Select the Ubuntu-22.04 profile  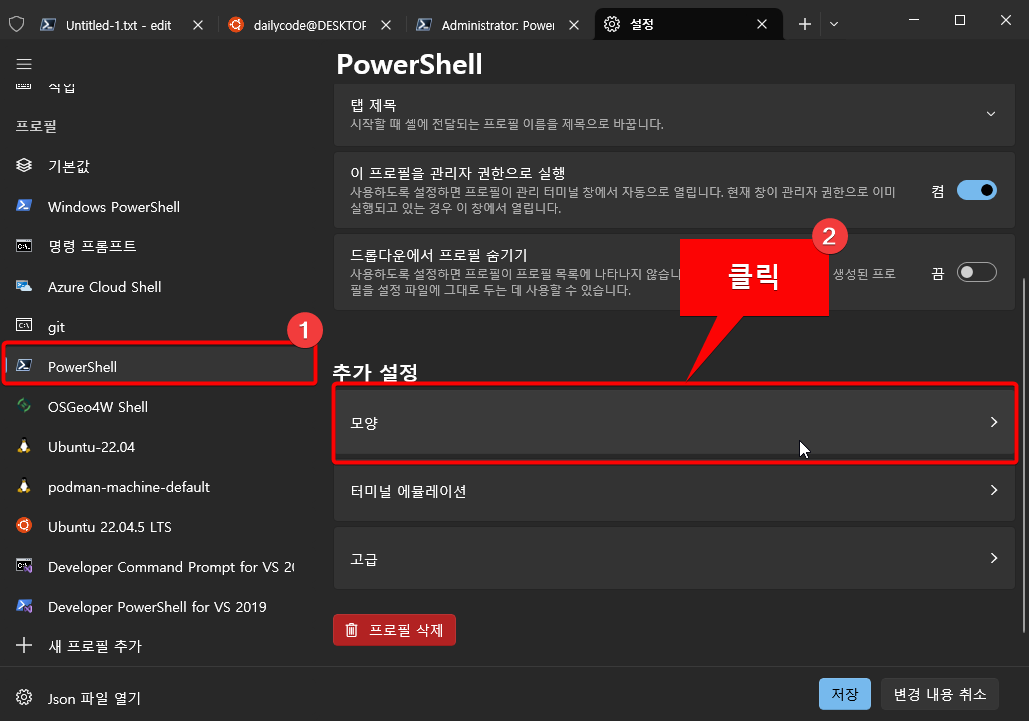(159, 446)
